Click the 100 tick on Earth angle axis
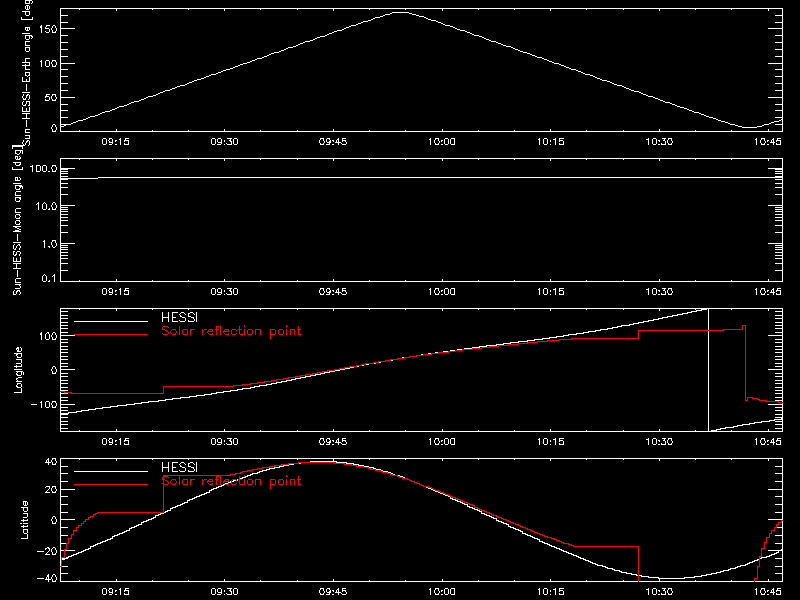Image resolution: width=800 pixels, height=600 pixels. click(x=47, y=64)
